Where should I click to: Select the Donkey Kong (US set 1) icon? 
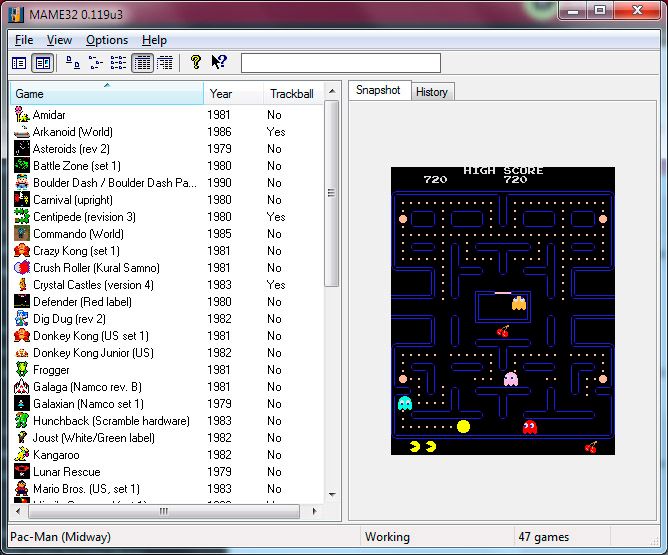coord(22,336)
